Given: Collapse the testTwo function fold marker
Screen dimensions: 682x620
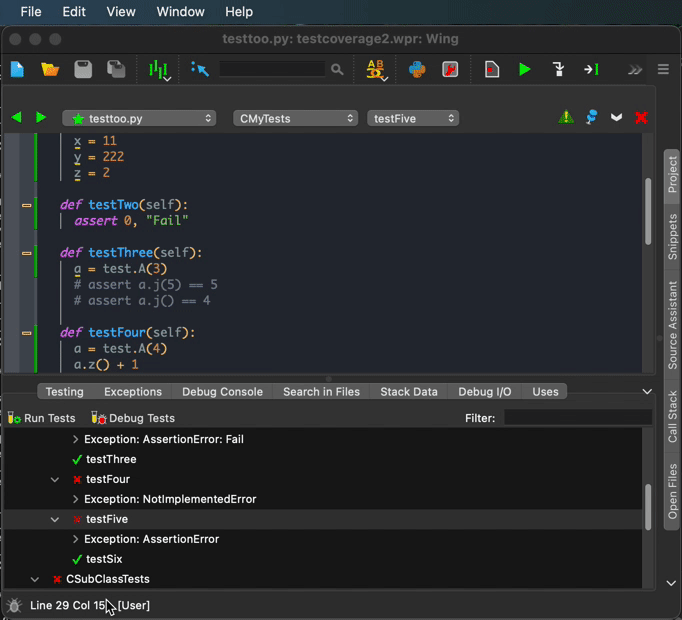Looking at the screenshot, I should click(27, 205).
